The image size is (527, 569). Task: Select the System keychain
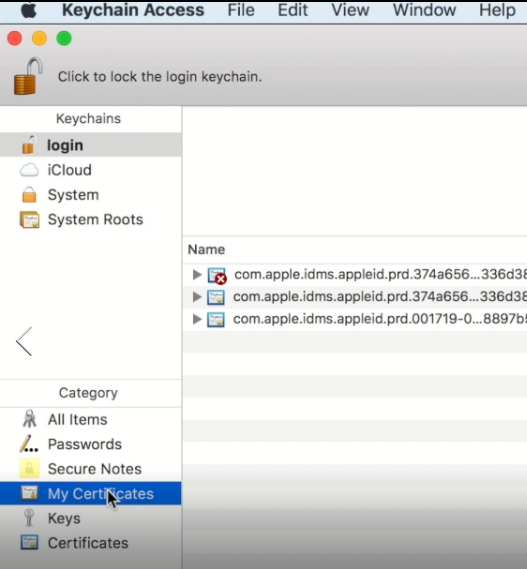91,195
